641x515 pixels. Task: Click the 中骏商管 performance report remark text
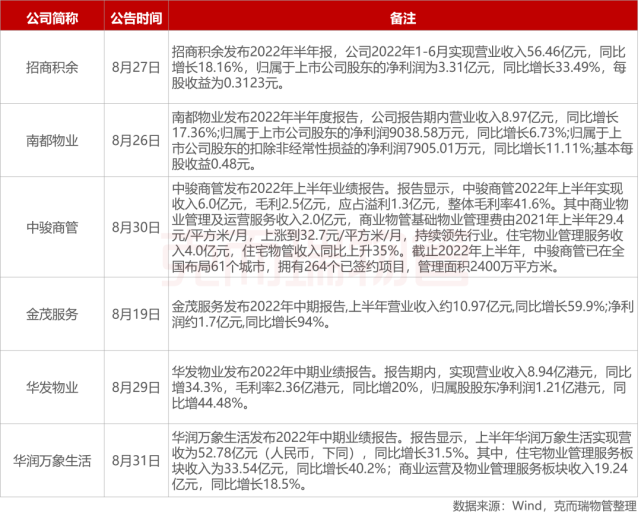click(400, 227)
